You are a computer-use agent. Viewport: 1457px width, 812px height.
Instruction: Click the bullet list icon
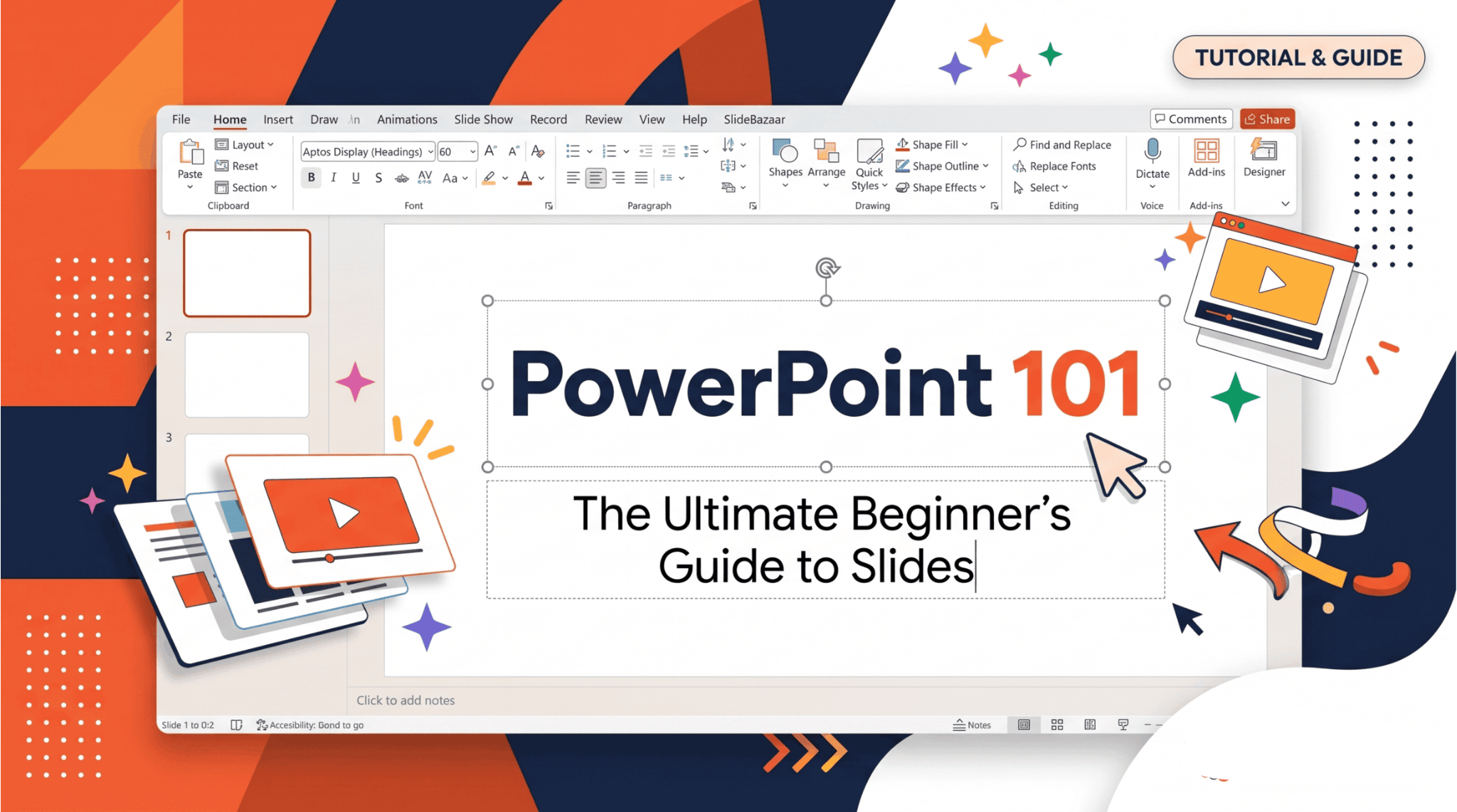click(573, 151)
